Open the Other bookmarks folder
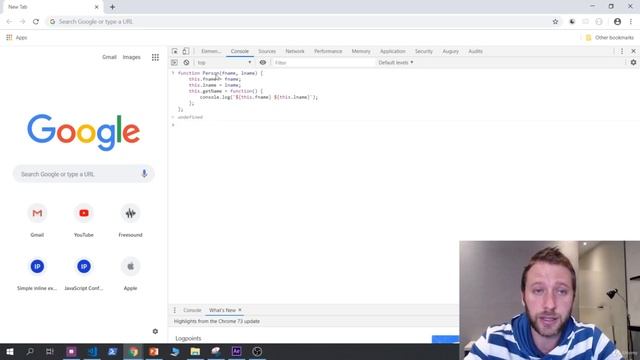The image size is (640, 360). coord(610,38)
